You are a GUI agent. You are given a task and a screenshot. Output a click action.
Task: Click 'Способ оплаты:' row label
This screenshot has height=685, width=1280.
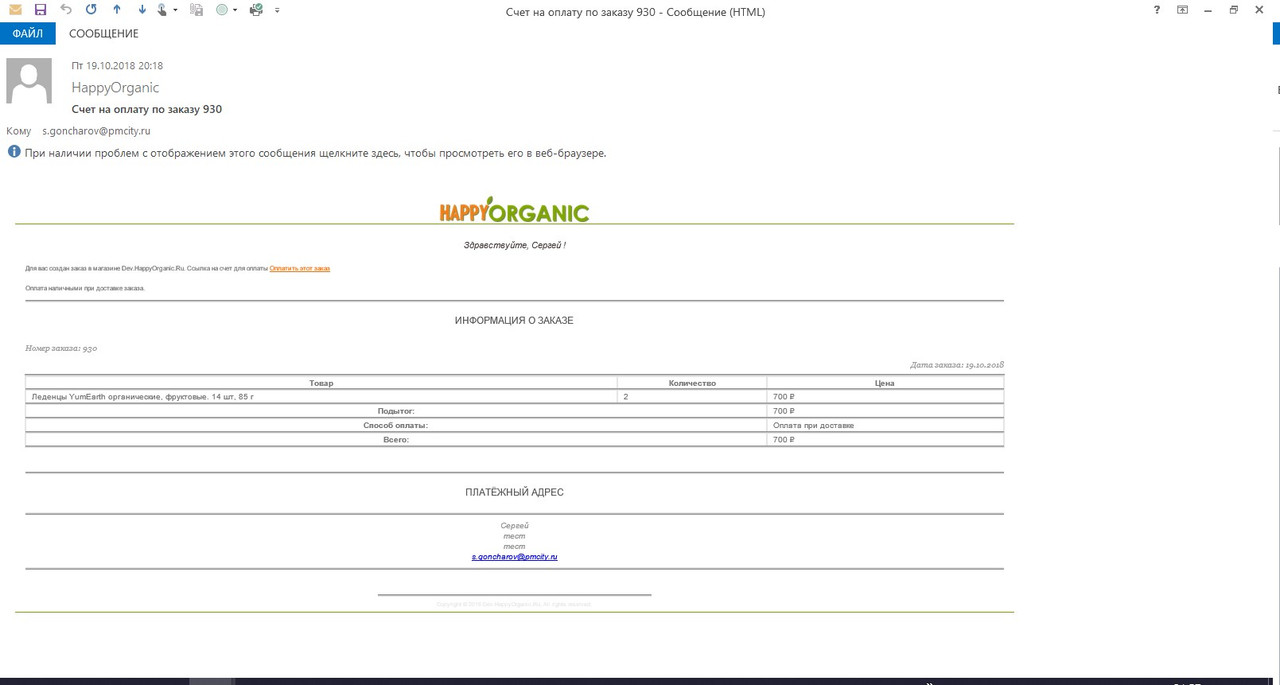[395, 425]
